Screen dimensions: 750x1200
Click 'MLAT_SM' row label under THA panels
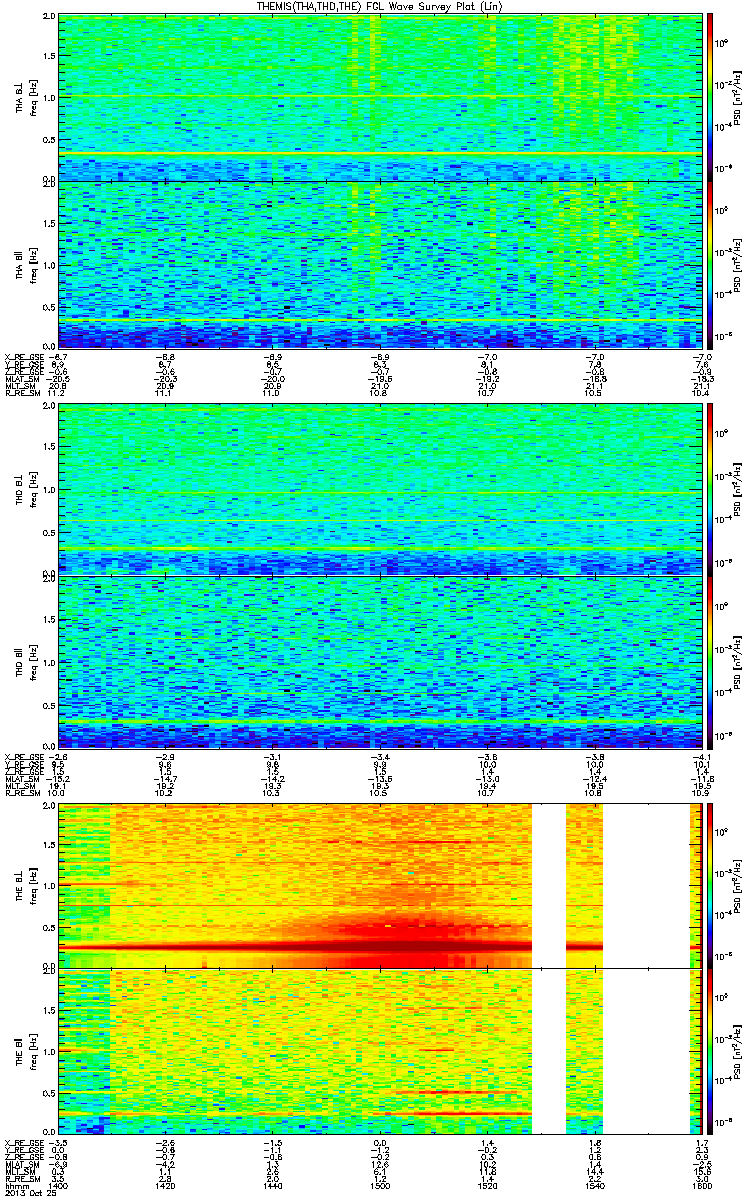point(22,379)
